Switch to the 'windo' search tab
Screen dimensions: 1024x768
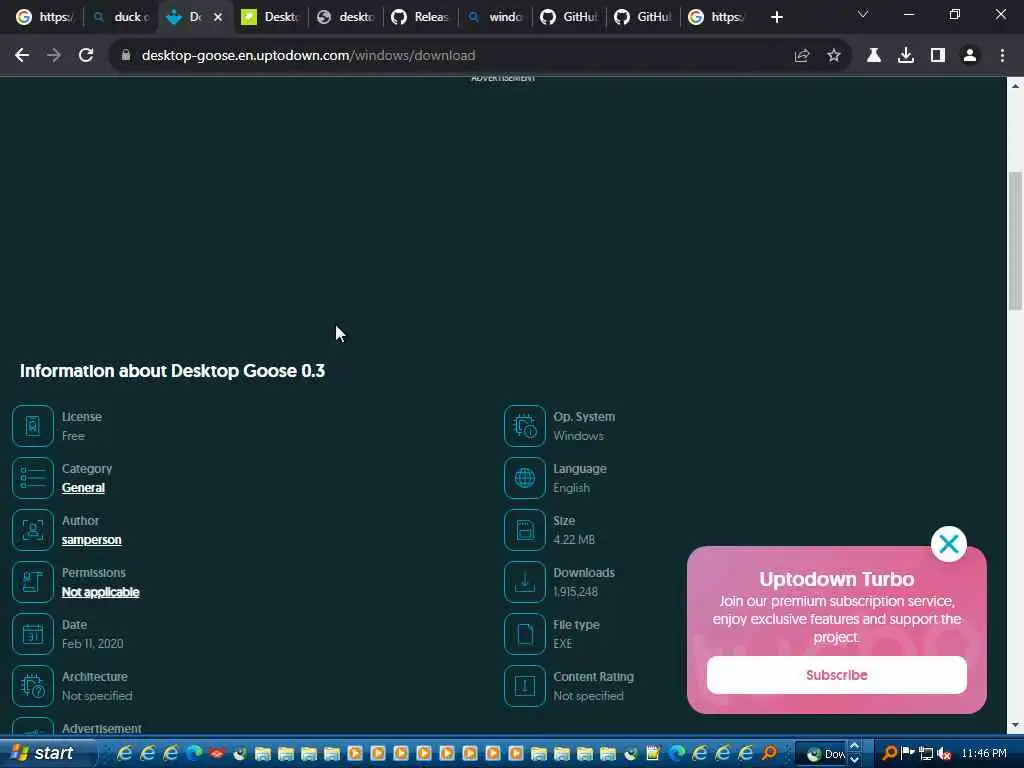[496, 17]
